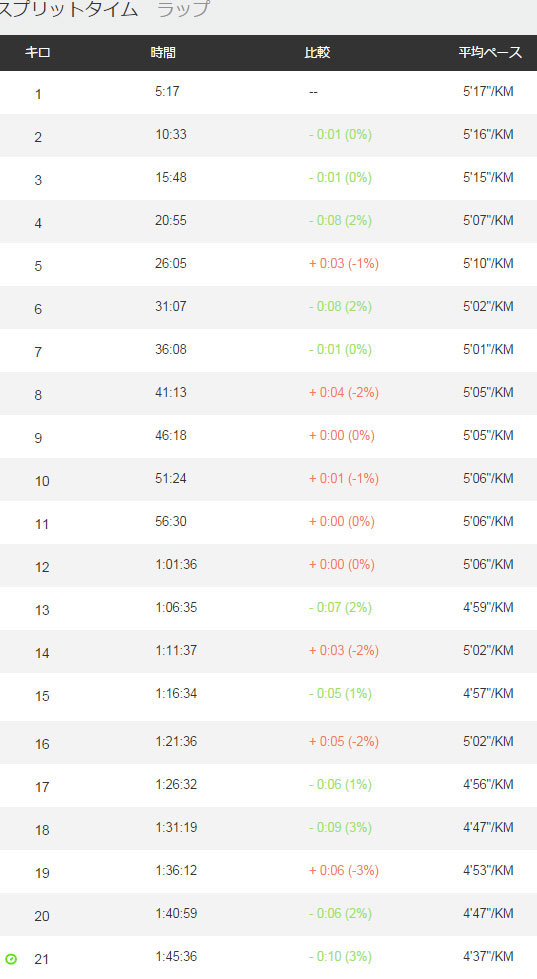Click the 平均ペース column header

tap(490, 52)
